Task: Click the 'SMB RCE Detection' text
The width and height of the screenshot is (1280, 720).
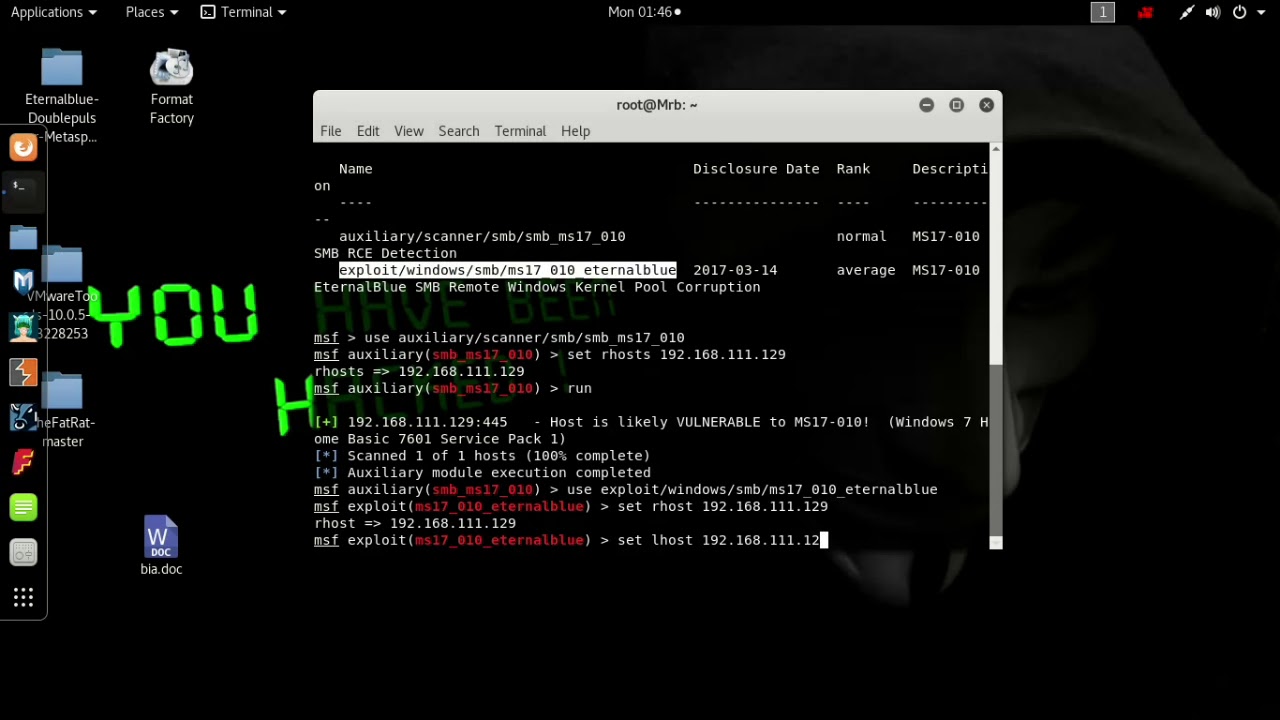Action: pos(385,253)
